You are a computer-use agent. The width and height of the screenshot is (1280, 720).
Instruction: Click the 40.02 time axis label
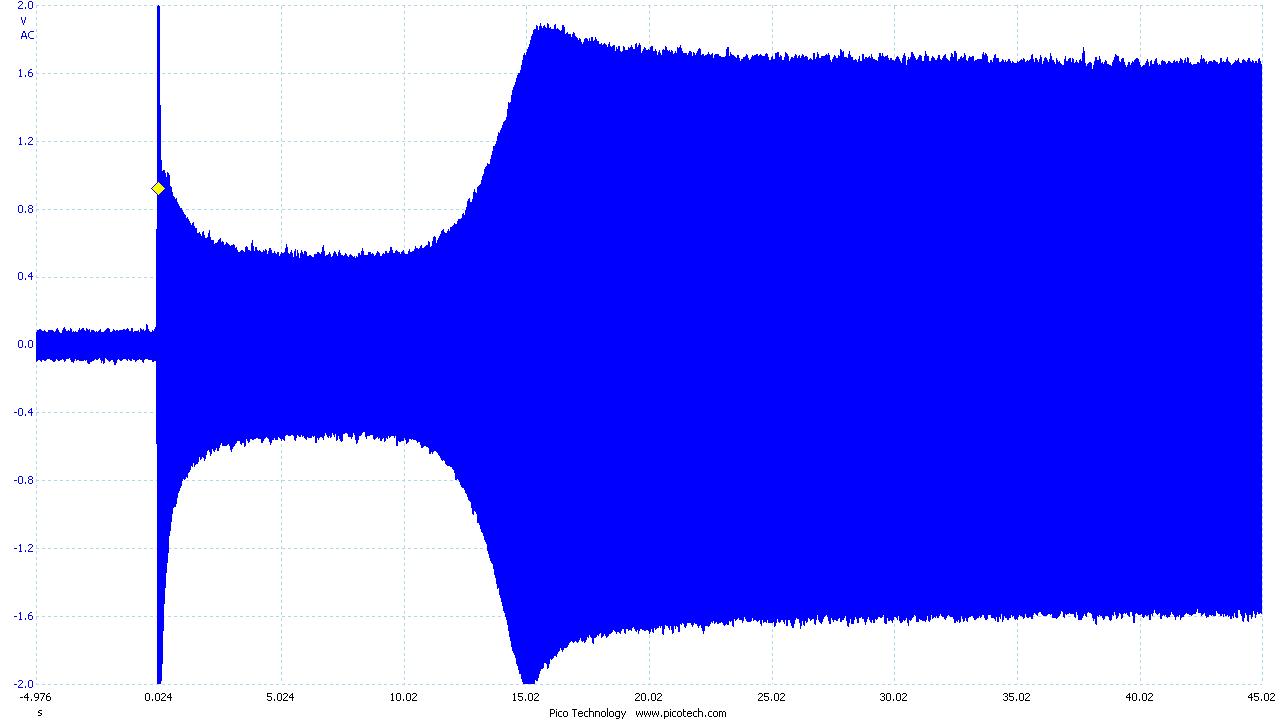[x=1139, y=697]
